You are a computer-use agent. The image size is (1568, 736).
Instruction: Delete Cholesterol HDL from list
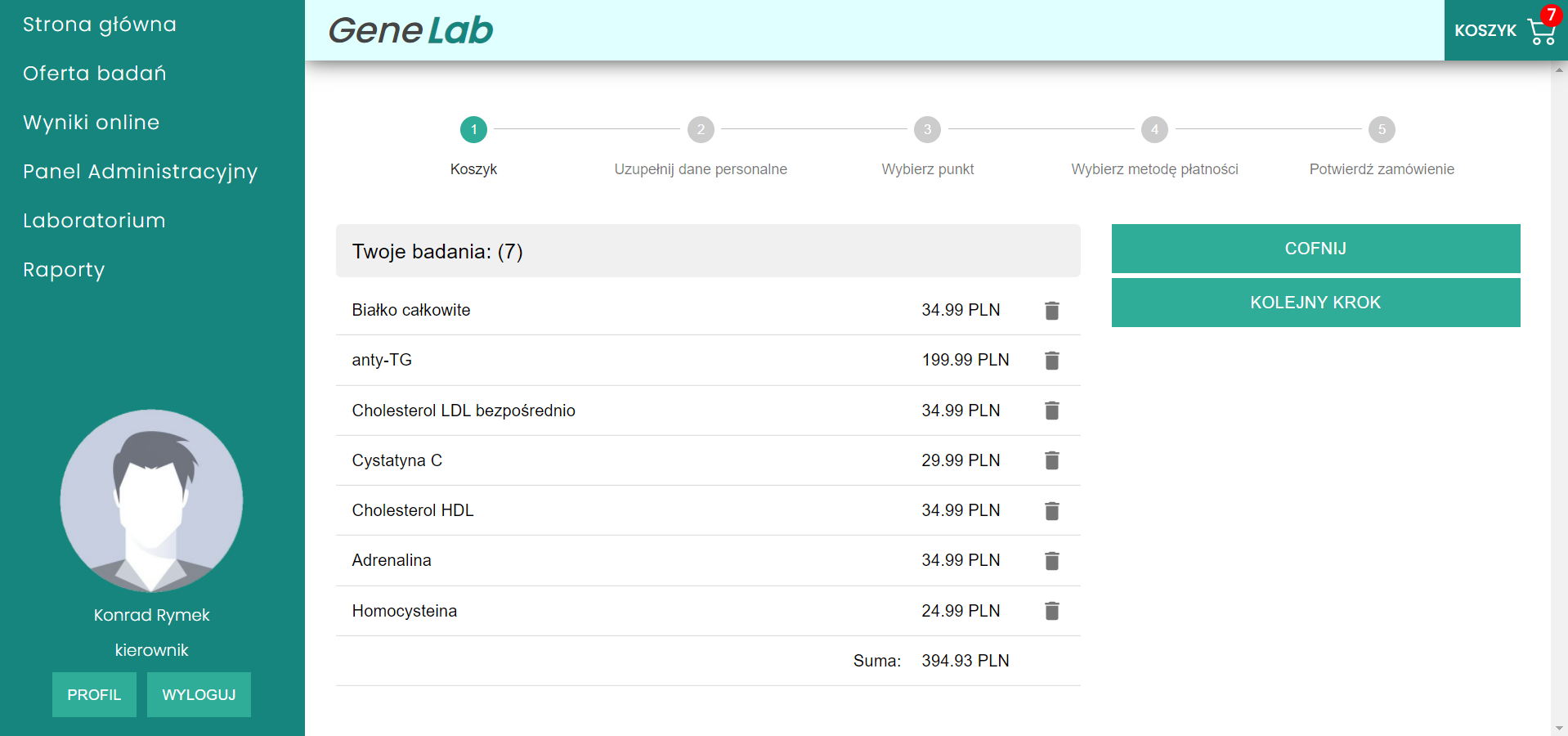[1051, 511]
